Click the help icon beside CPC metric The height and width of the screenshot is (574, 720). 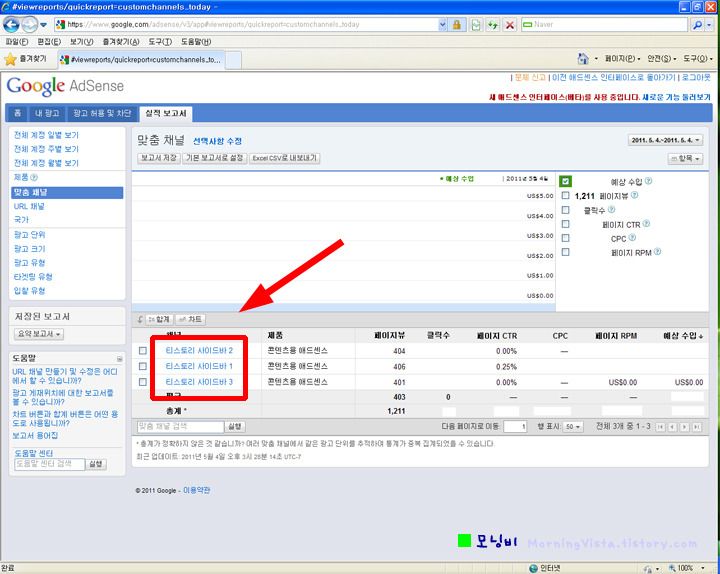(632, 237)
